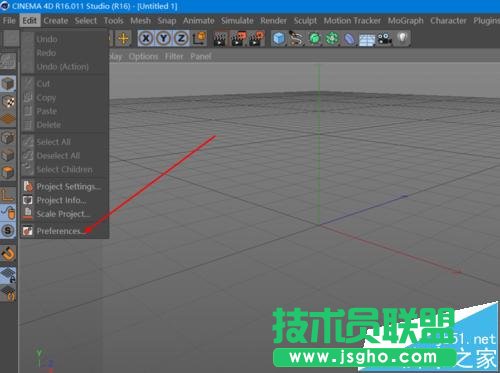Toggle Enable Axis L-shaped icon

[8, 195]
